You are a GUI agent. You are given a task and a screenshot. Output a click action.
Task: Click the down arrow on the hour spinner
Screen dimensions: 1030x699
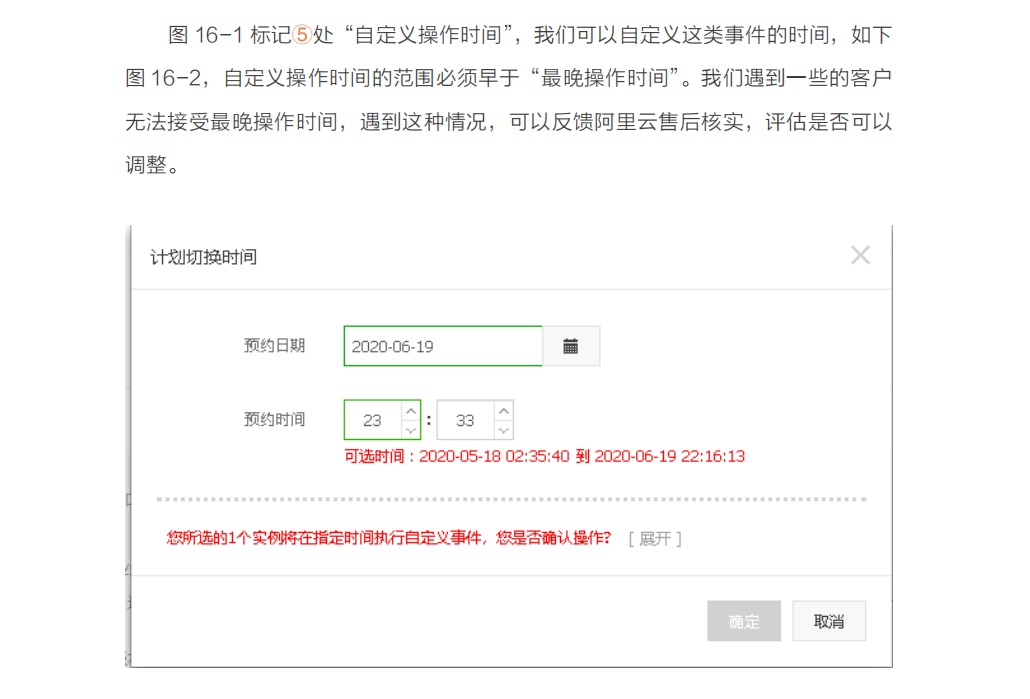pos(409,429)
